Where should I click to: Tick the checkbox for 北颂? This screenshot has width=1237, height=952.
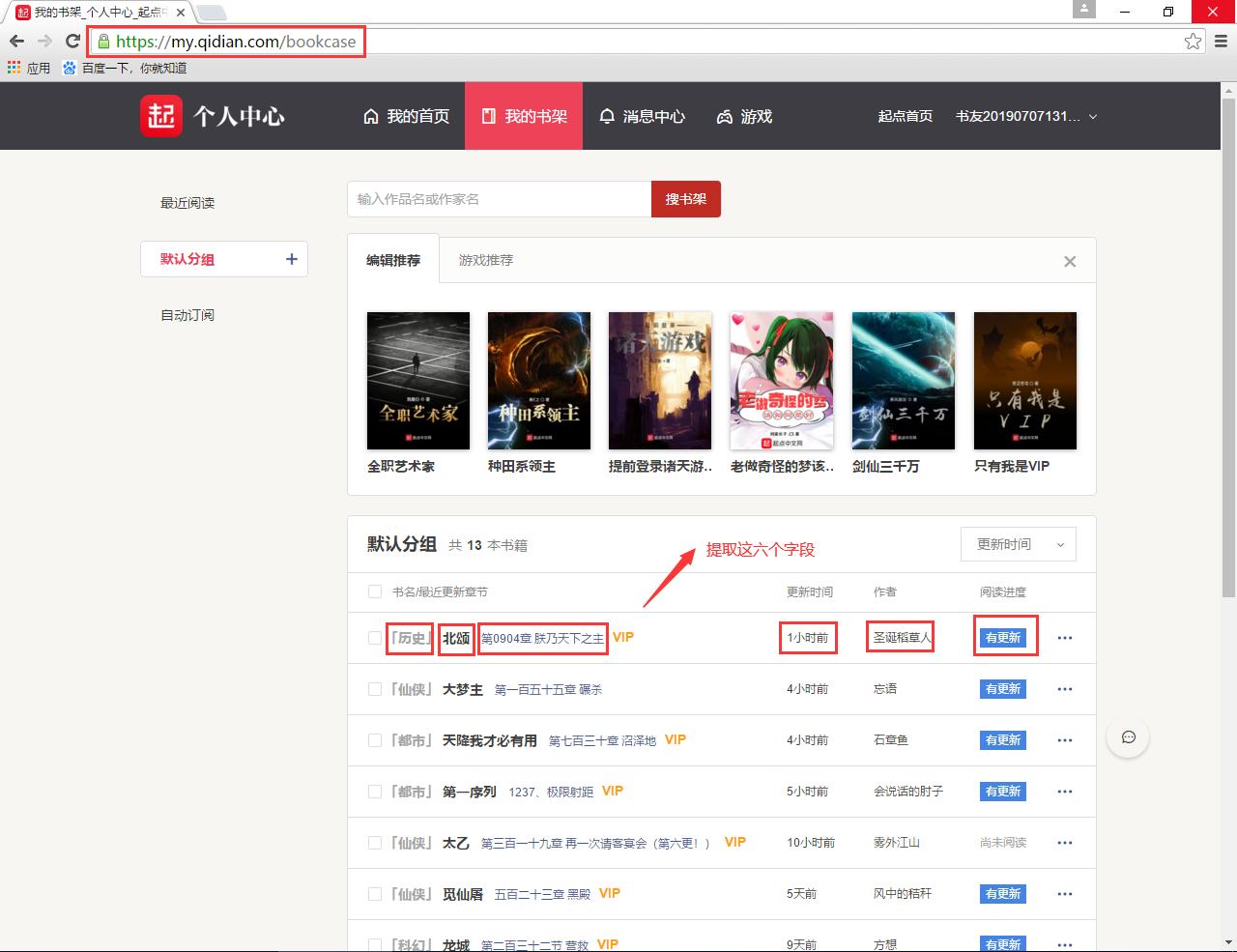click(375, 638)
